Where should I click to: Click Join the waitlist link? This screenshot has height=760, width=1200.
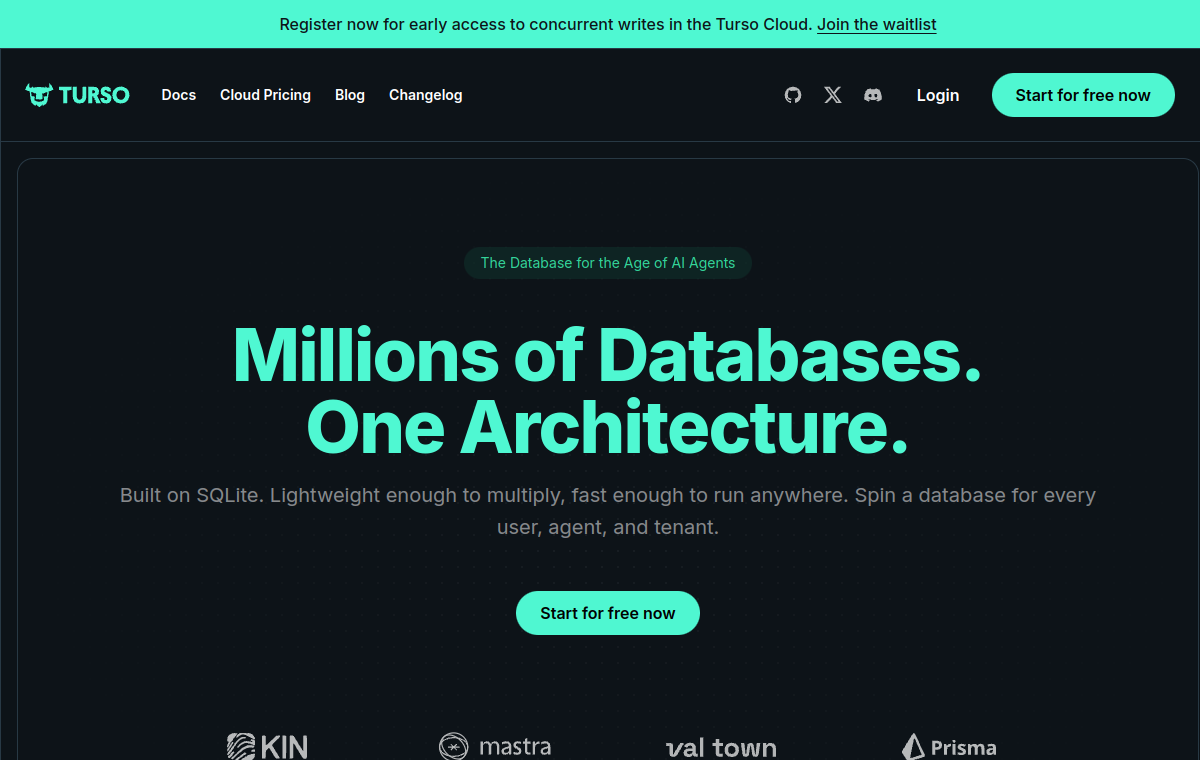pos(877,24)
